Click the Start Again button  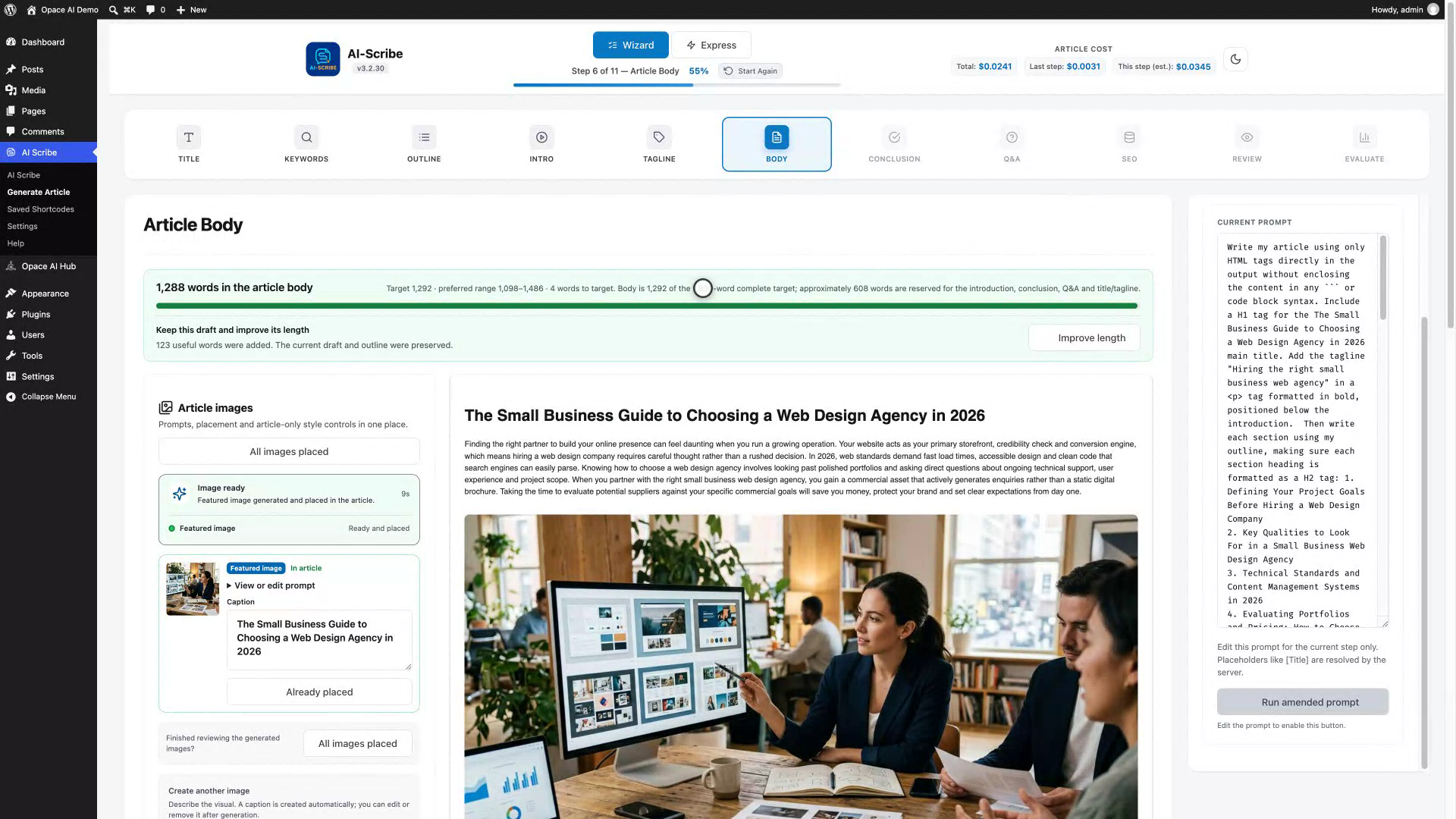[750, 71]
